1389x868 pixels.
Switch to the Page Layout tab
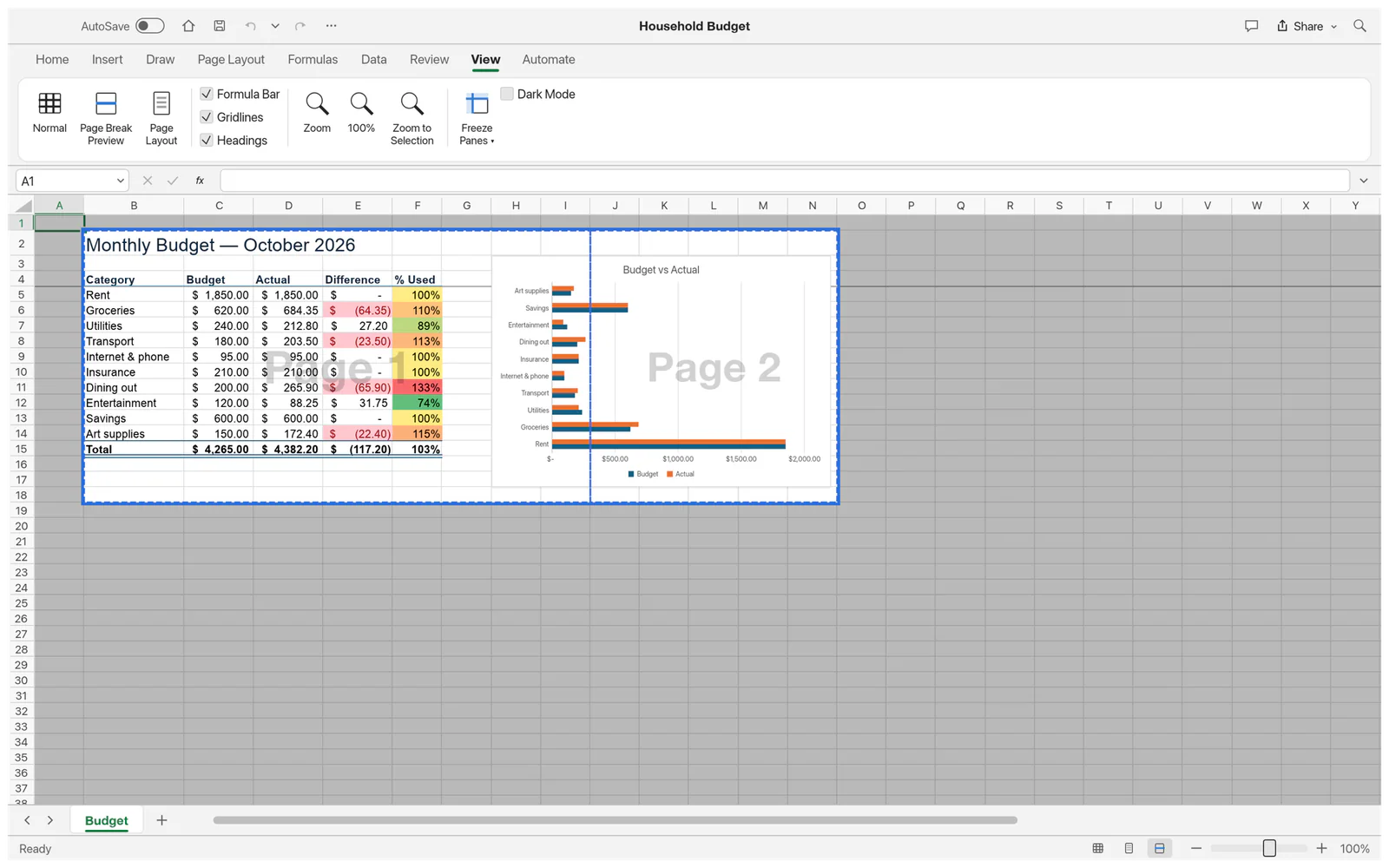(x=231, y=60)
